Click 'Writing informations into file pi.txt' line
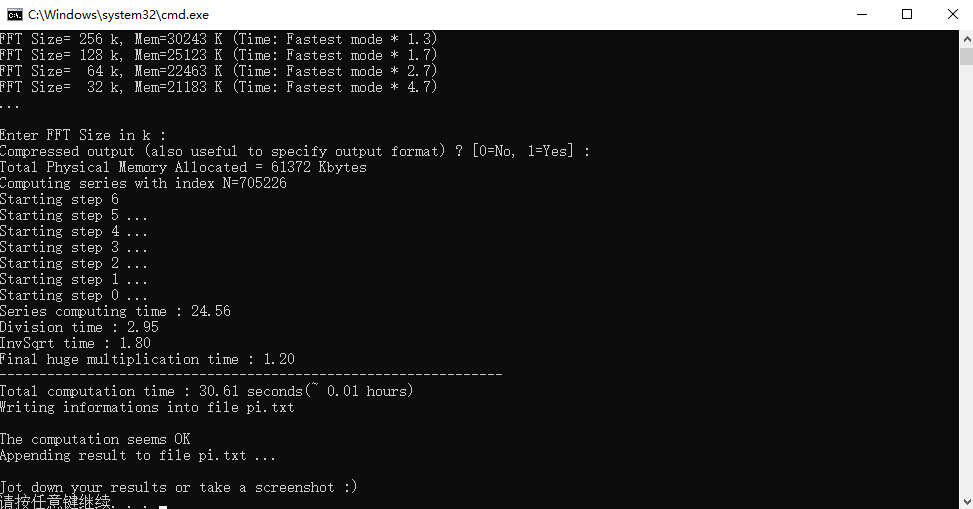 [147, 407]
